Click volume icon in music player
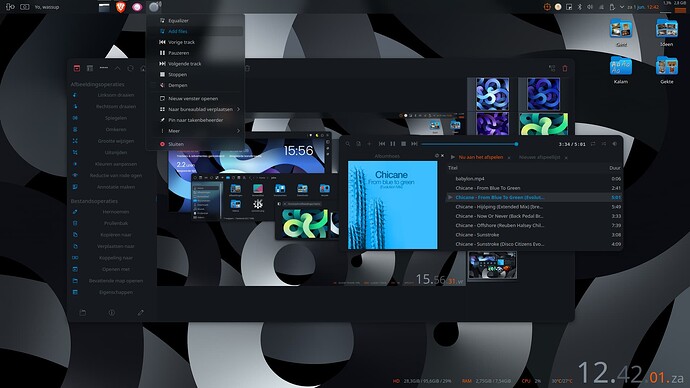Image resolution: width=690 pixels, height=388 pixels. point(615,144)
